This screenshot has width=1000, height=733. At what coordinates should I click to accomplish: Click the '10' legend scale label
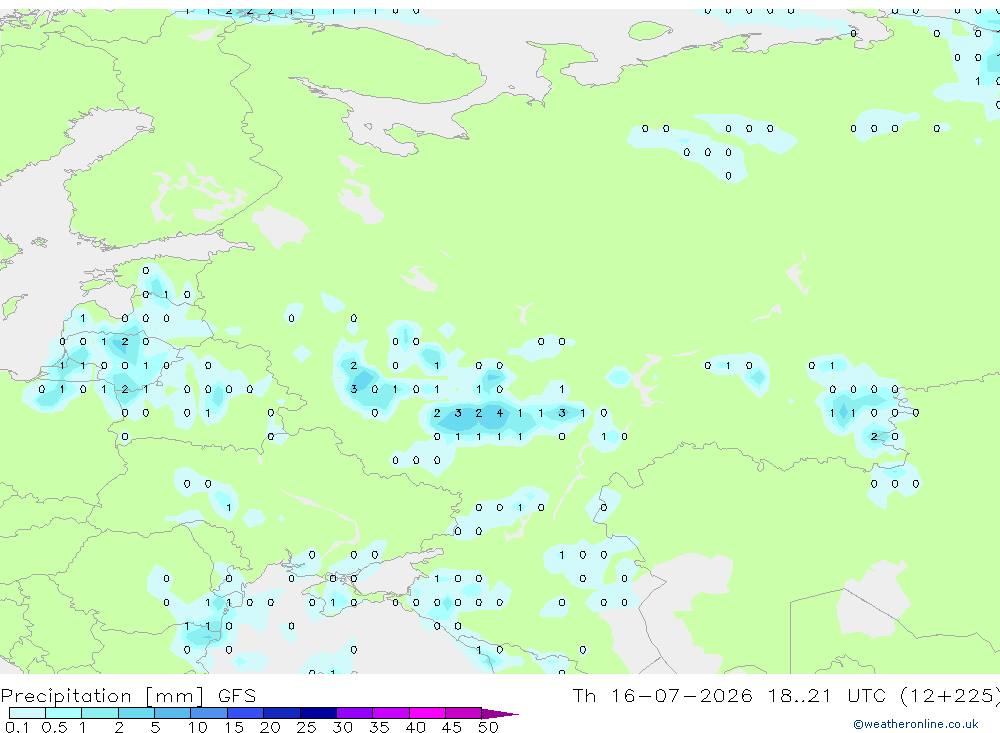click(x=197, y=727)
